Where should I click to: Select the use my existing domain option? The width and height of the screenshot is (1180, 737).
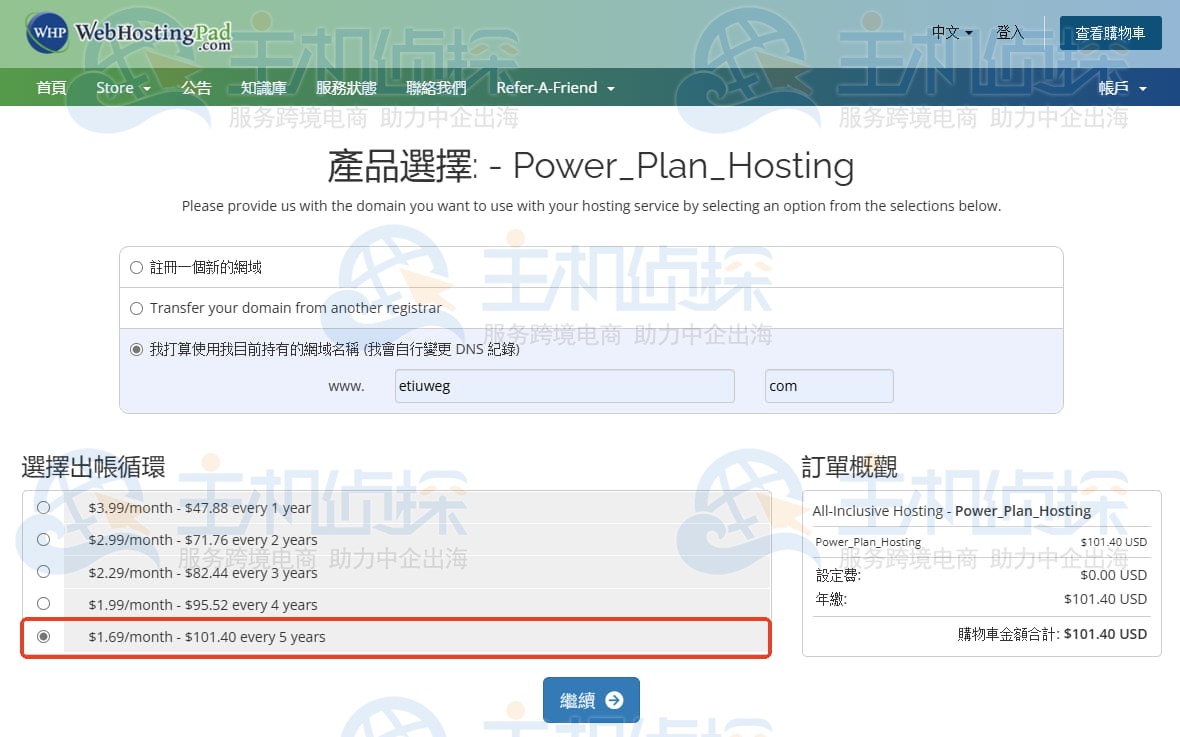point(136,349)
